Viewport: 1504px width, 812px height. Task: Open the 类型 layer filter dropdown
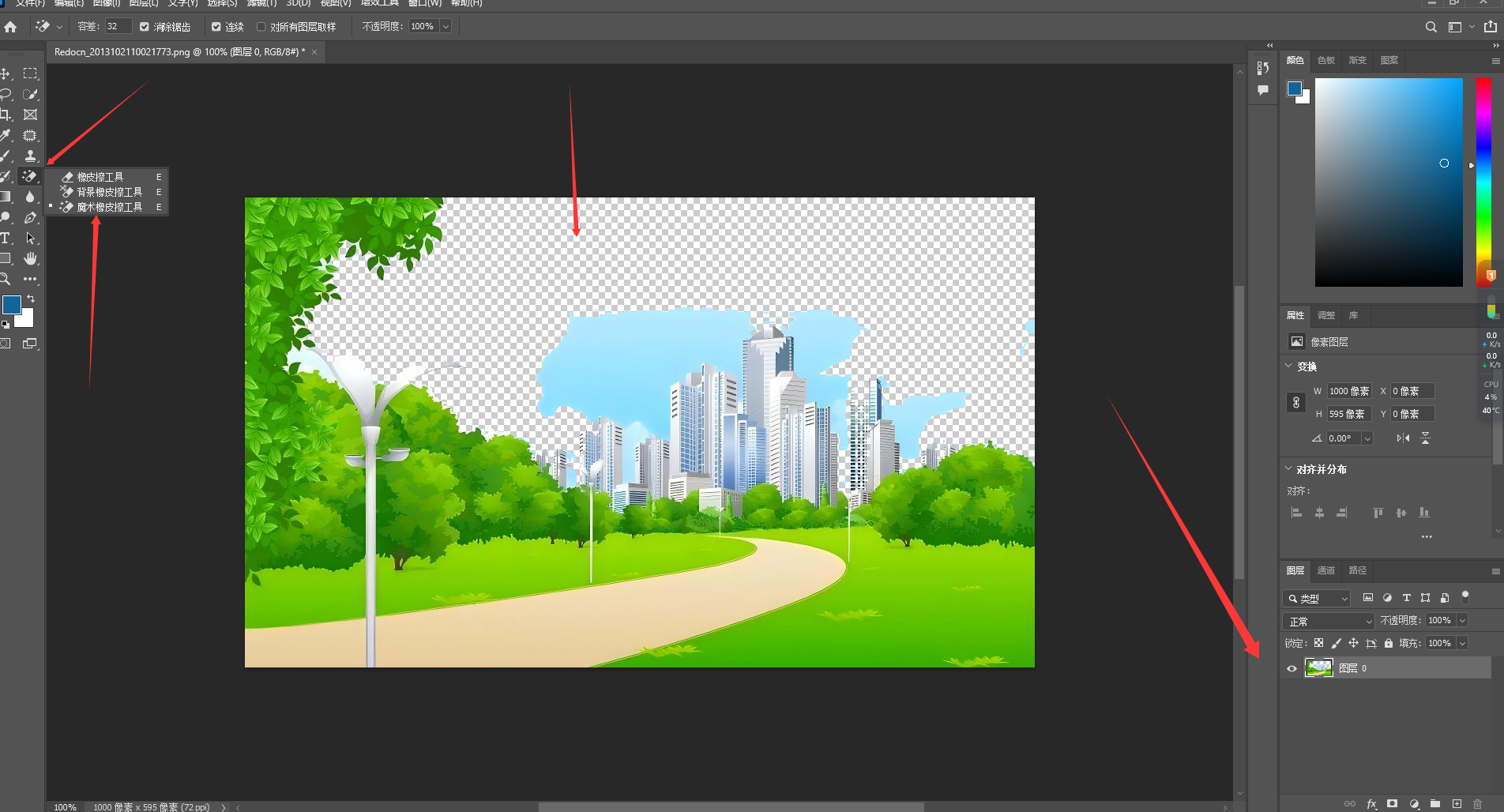tap(1317, 599)
